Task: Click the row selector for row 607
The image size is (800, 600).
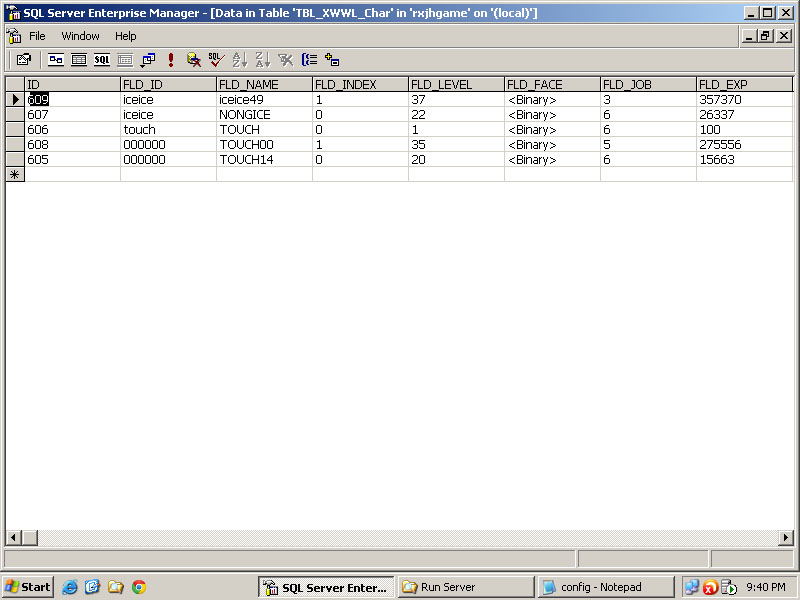Action: point(15,114)
